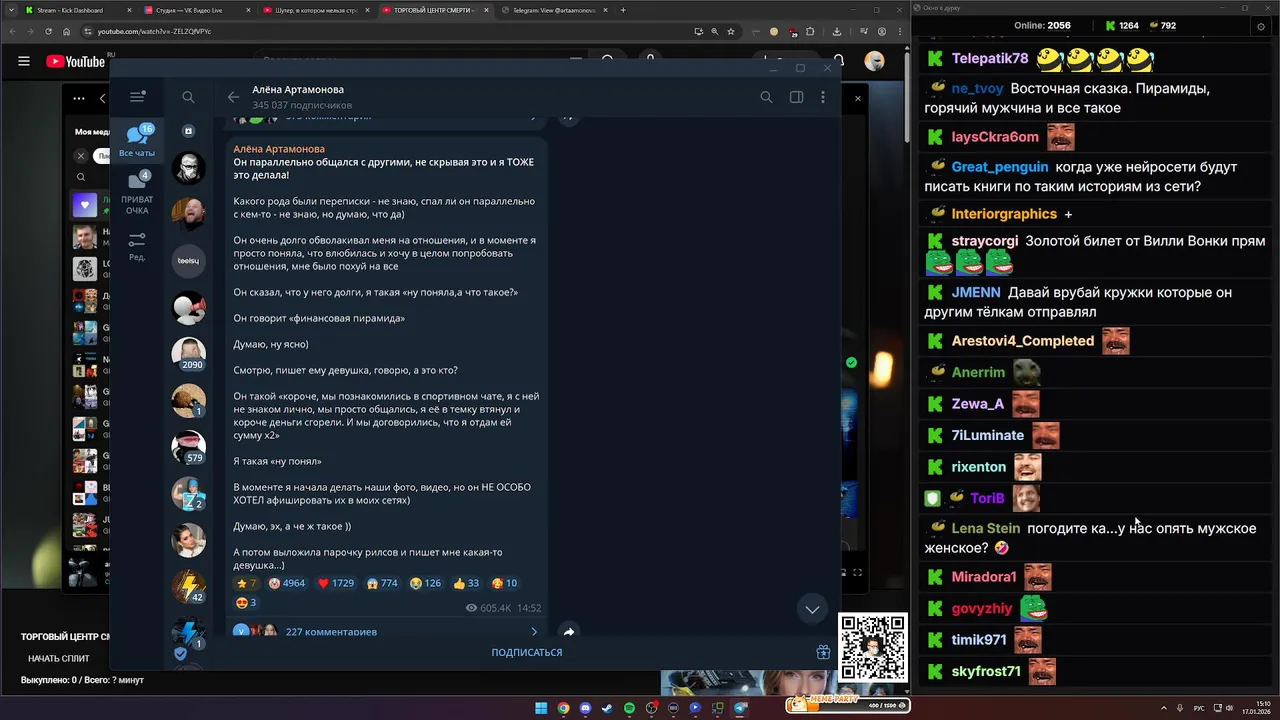Click НАЧАТЬ СПЛИТ button
This screenshot has width=1280, height=720.
[x=59, y=658]
